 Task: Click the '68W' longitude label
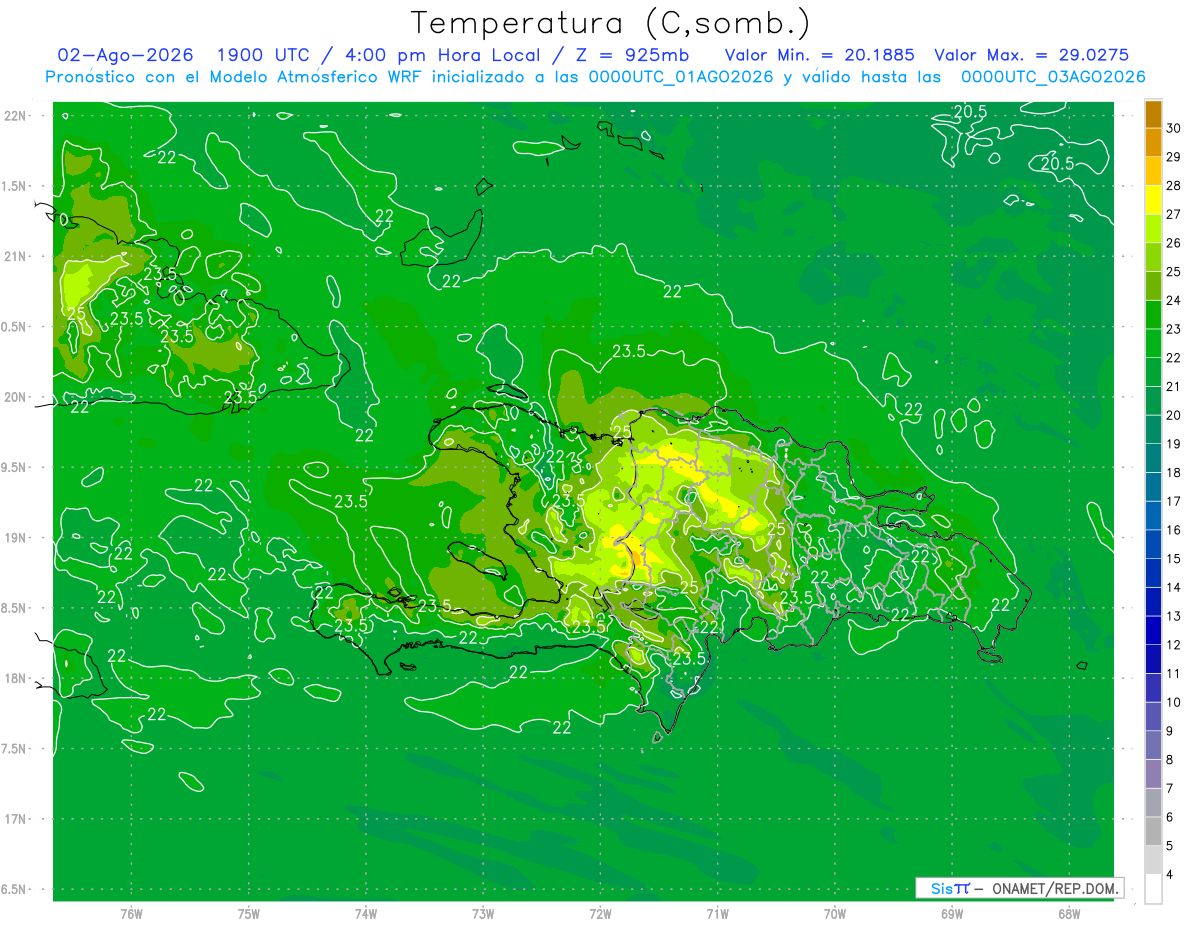(x=1069, y=914)
